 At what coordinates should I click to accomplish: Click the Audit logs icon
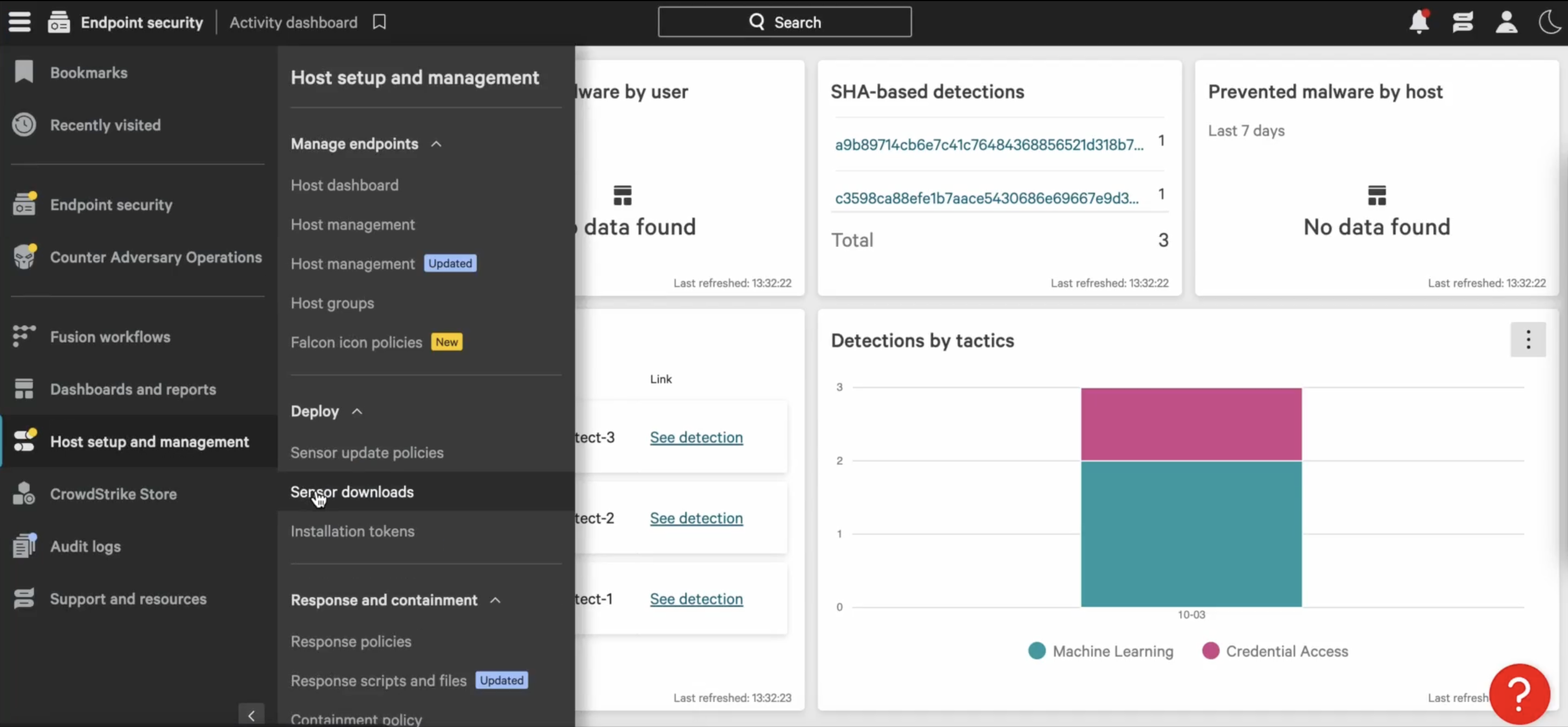[x=25, y=546]
